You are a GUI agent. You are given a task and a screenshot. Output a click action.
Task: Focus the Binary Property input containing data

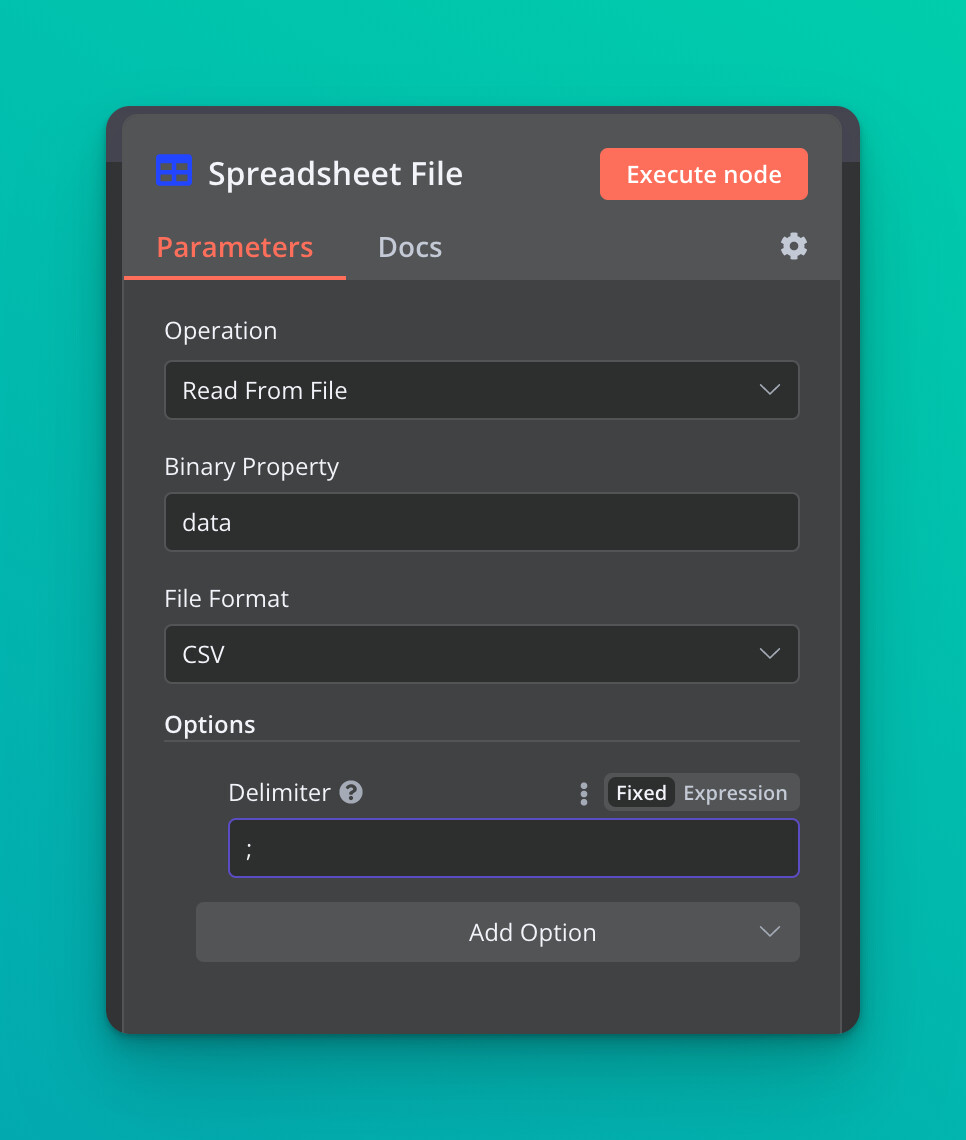482,522
